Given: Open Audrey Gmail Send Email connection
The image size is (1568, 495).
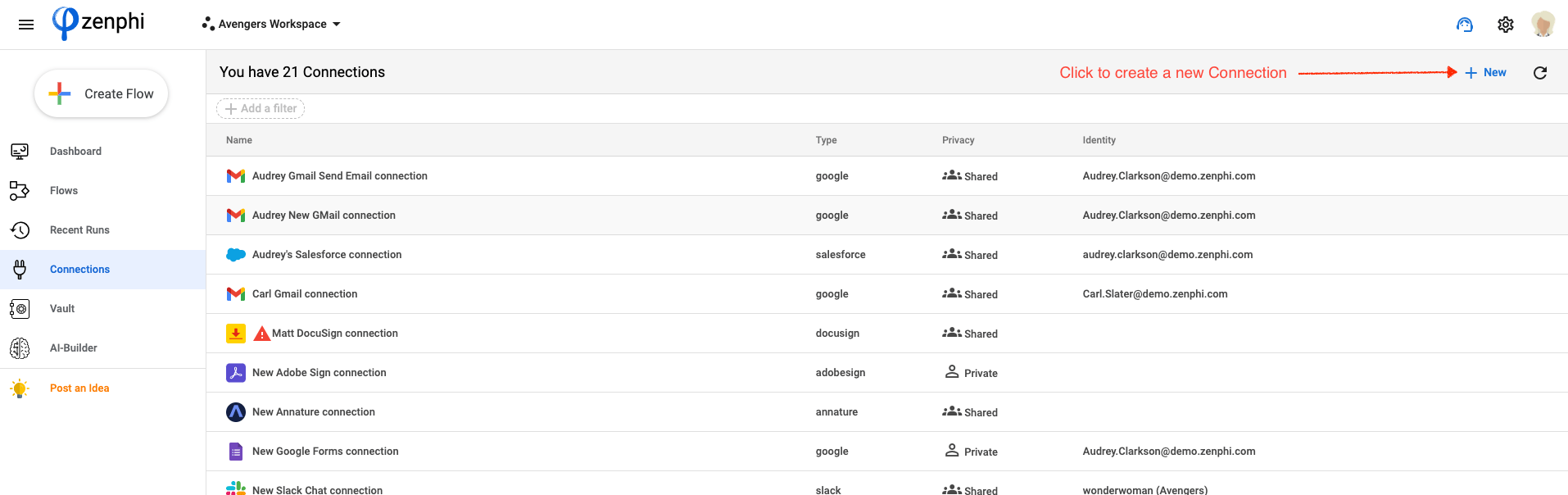Looking at the screenshot, I should [x=340, y=175].
